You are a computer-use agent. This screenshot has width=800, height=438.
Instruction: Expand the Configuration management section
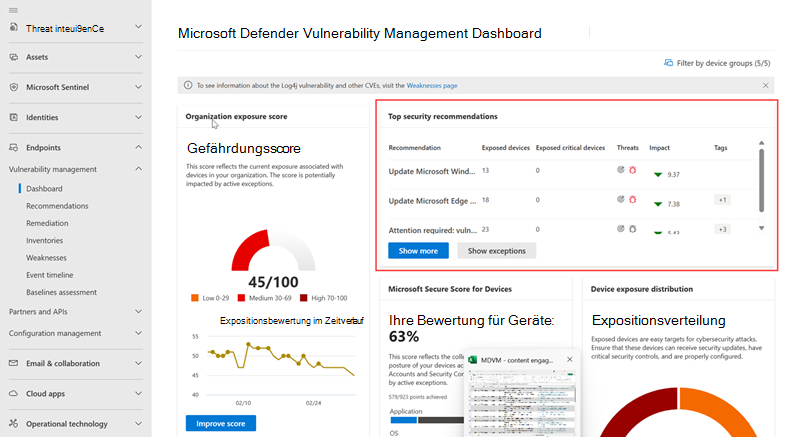(138, 333)
